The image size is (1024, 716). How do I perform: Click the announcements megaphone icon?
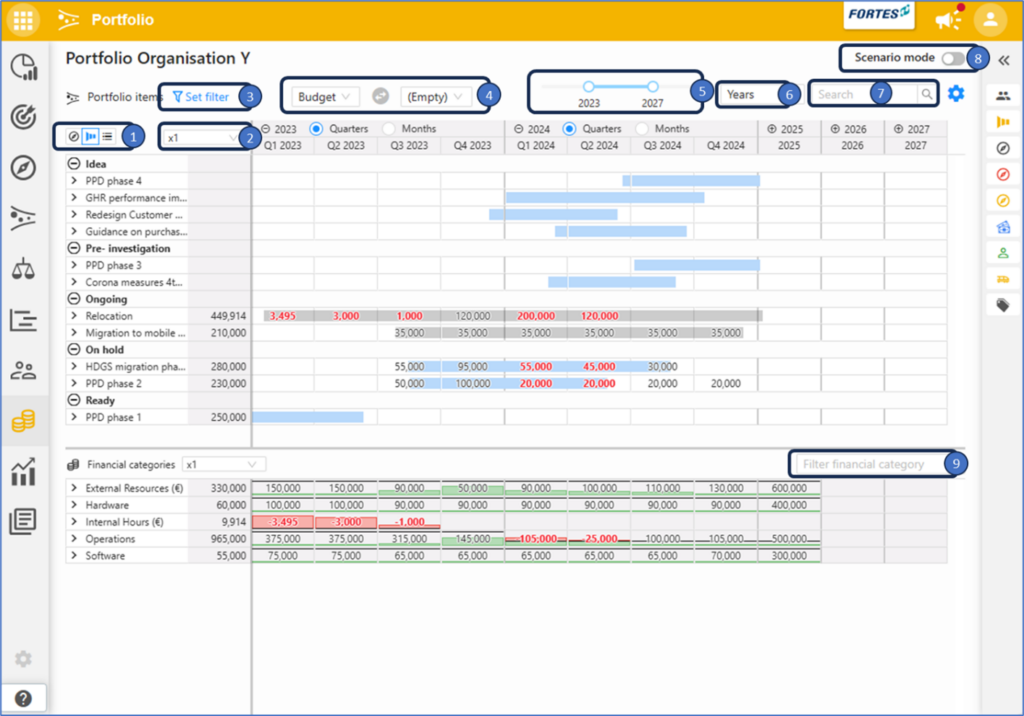(948, 20)
